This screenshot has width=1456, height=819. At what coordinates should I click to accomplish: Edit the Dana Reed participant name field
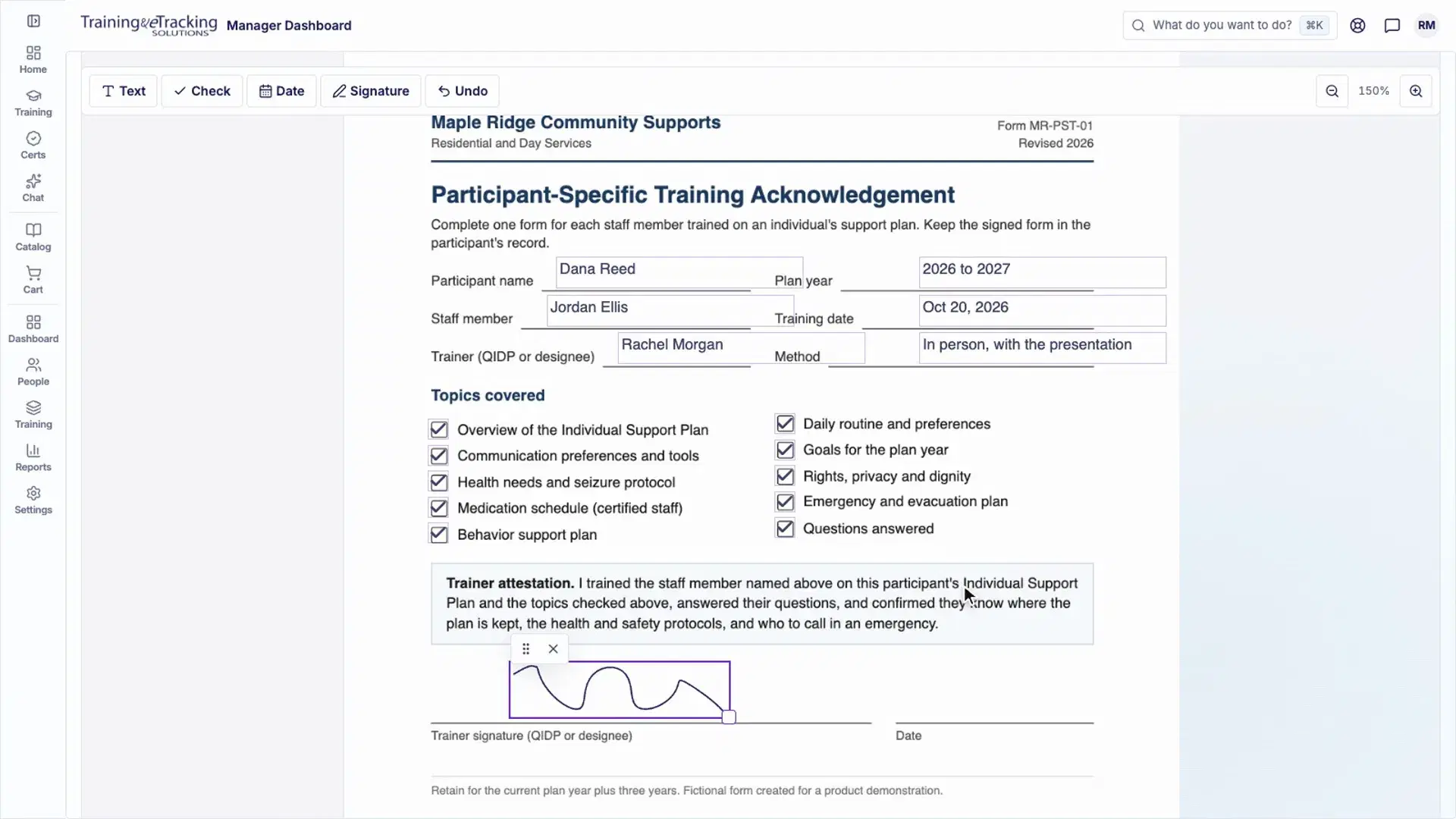pyautogui.click(x=679, y=272)
